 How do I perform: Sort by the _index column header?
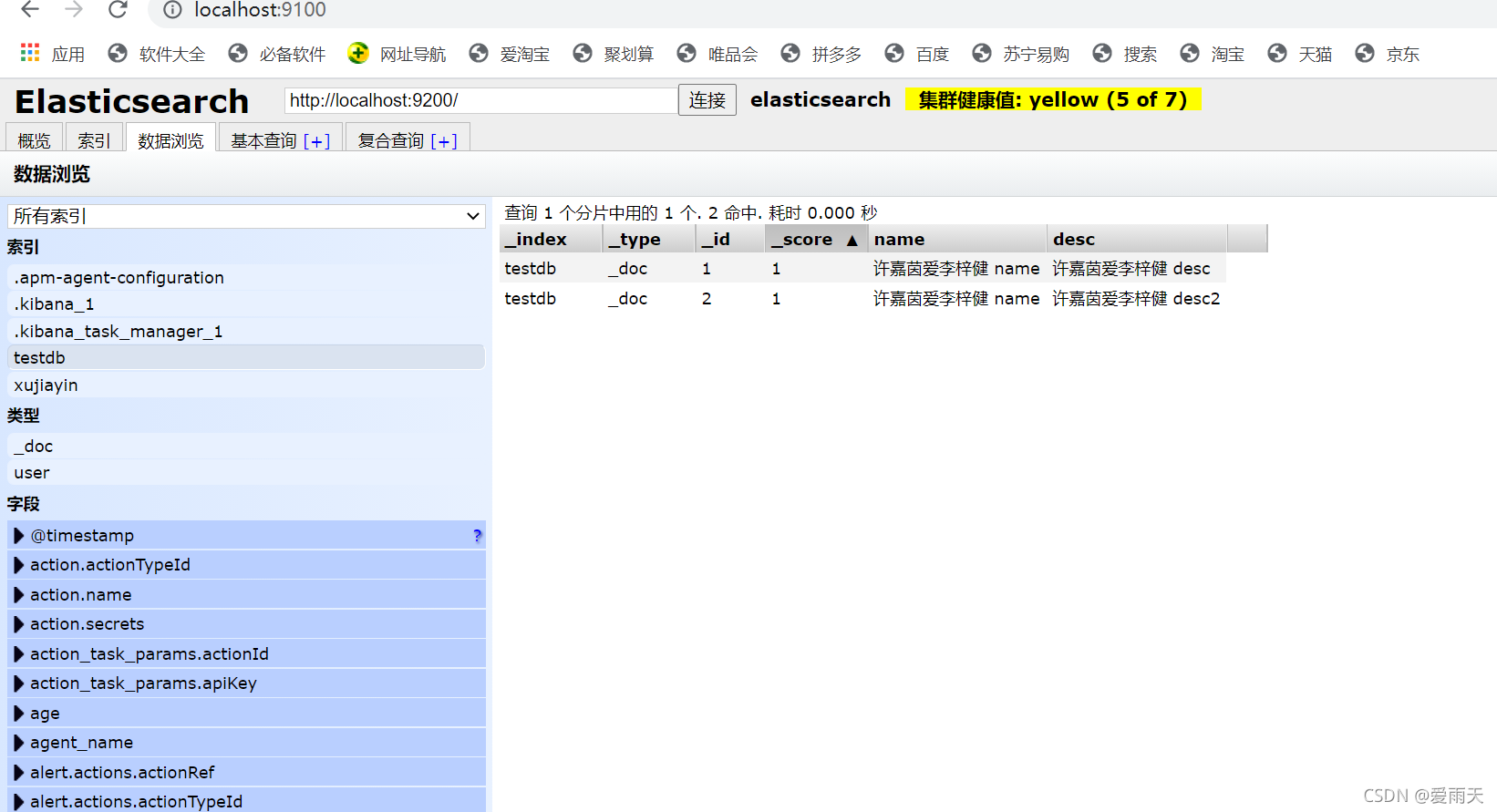tap(551, 239)
